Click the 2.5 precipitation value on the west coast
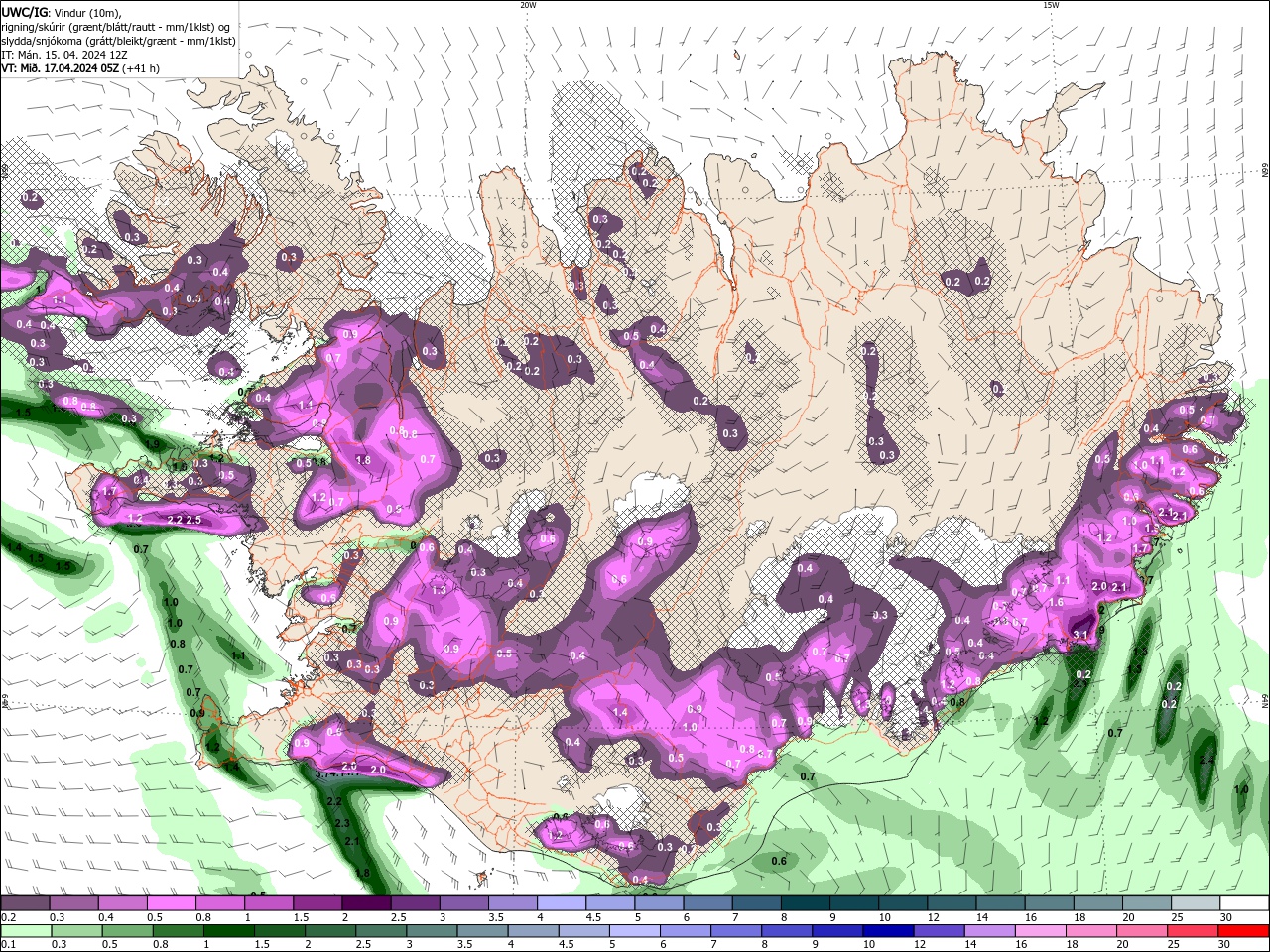 coord(193,520)
